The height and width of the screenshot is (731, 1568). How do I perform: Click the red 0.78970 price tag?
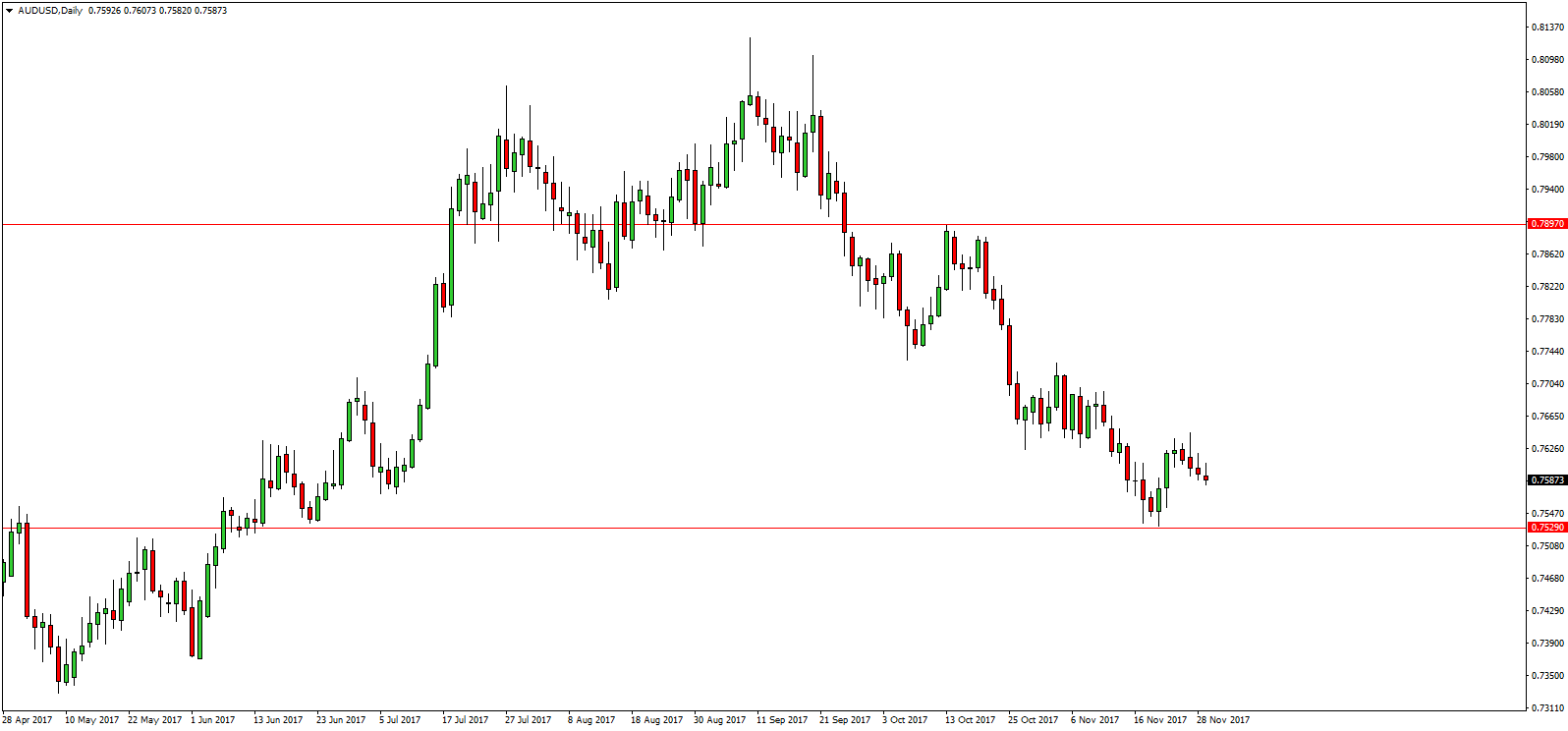tap(1546, 224)
